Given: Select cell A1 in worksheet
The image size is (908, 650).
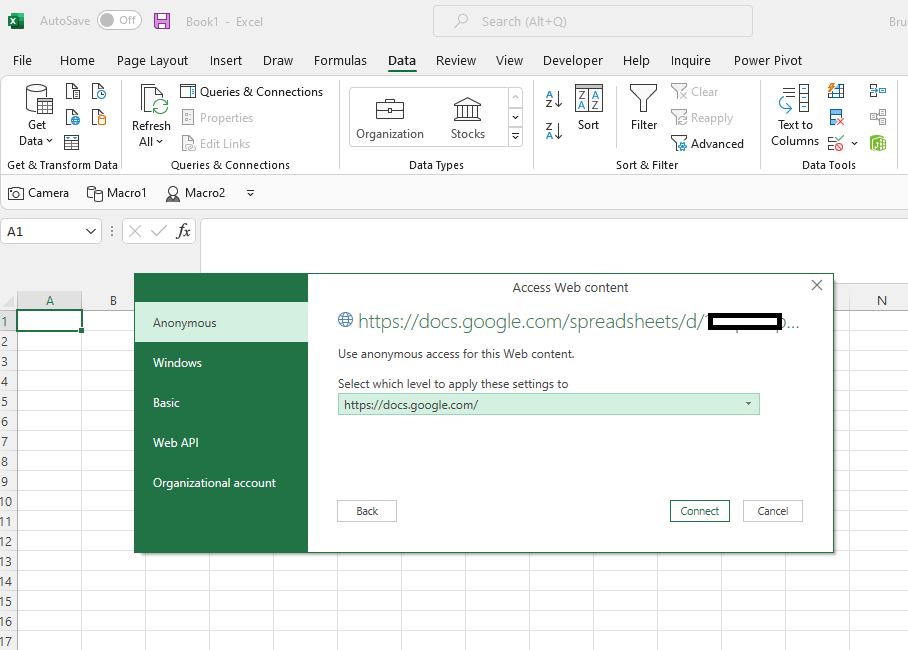Looking at the screenshot, I should coord(49,320).
